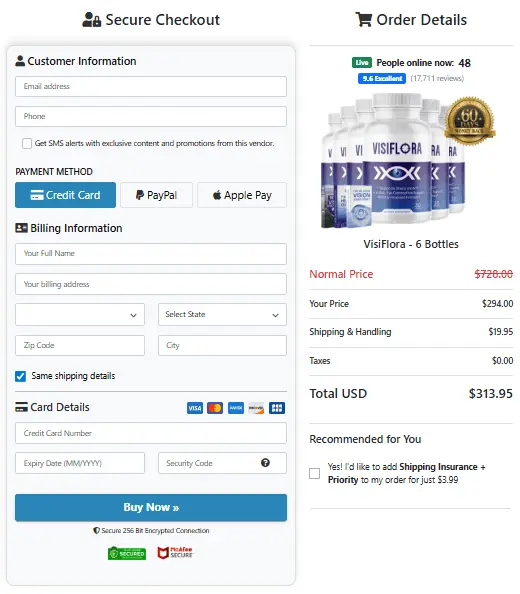Viewport: 520px width, 594px height.
Task: Click the shopping cart icon by Order Details
Action: pos(363,19)
